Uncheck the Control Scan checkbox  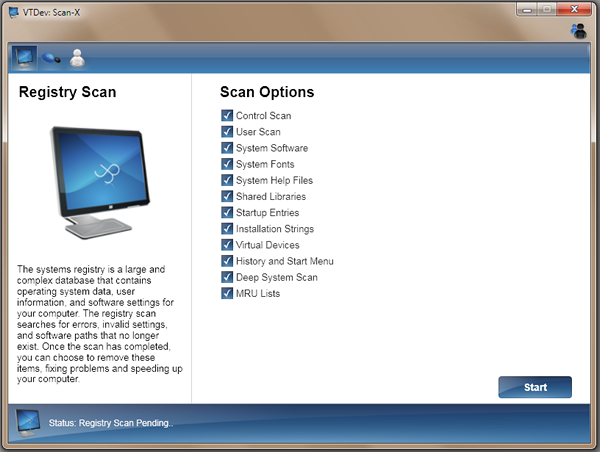(227, 115)
